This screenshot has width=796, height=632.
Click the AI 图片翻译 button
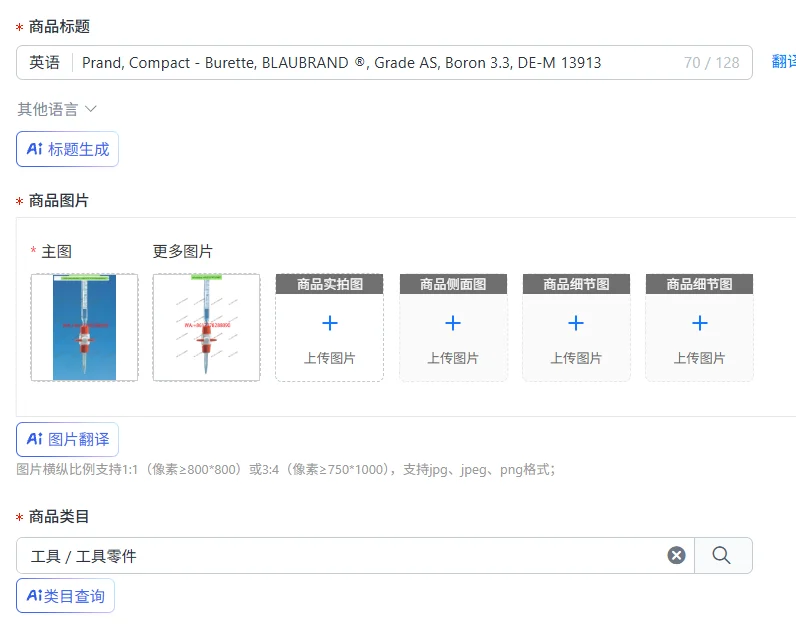point(68,440)
